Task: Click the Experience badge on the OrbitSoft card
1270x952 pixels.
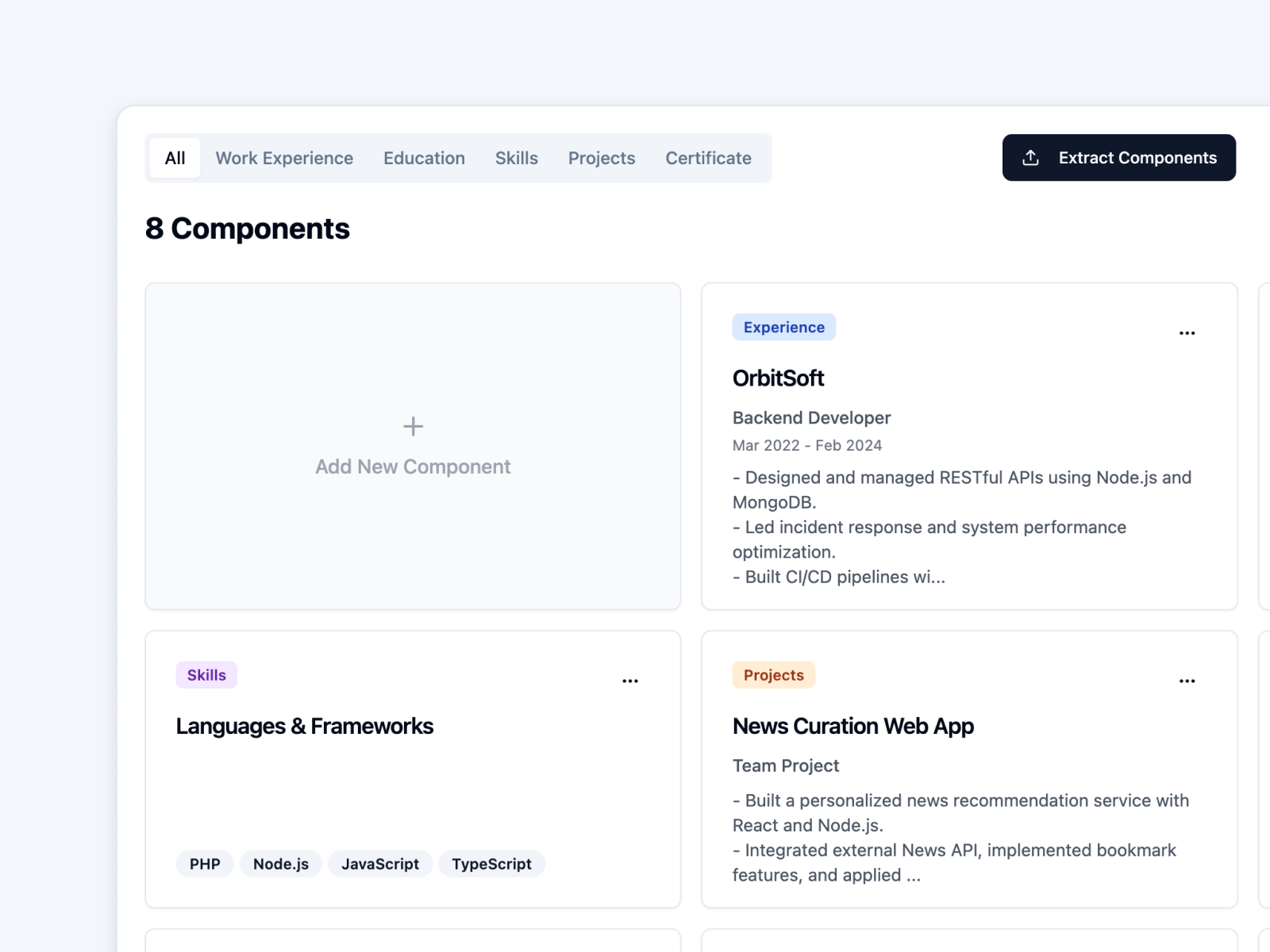Action: [x=783, y=327]
